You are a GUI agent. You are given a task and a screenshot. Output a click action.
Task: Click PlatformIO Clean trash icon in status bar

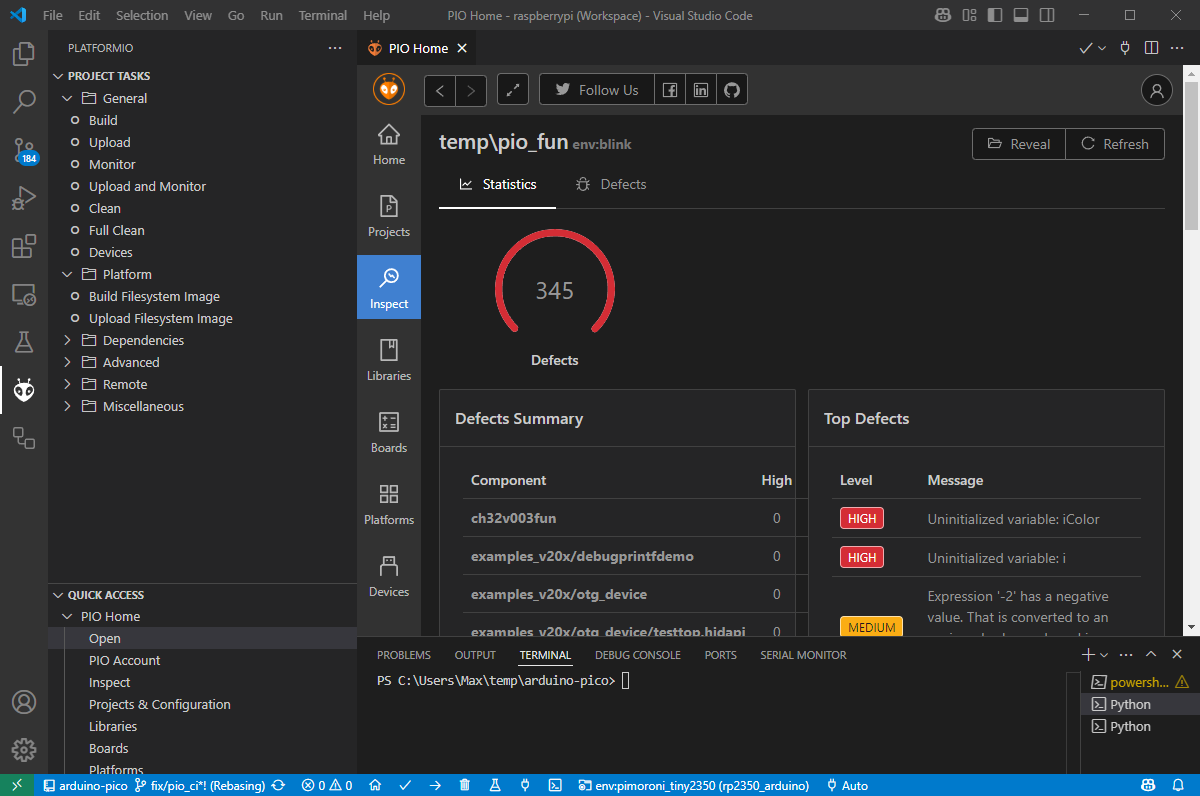point(465,786)
